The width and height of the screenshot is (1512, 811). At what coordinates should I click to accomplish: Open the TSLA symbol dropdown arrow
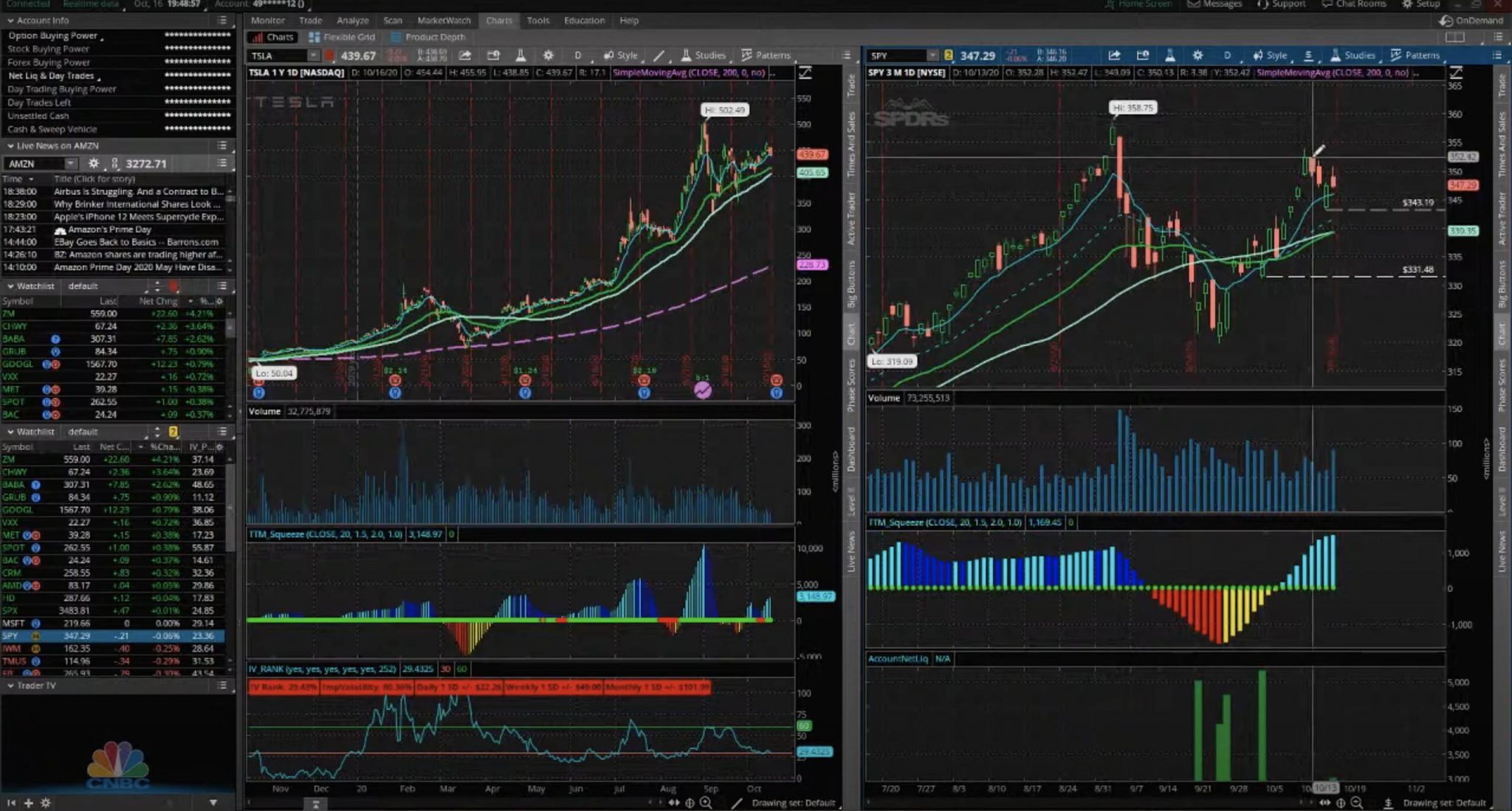(x=313, y=55)
